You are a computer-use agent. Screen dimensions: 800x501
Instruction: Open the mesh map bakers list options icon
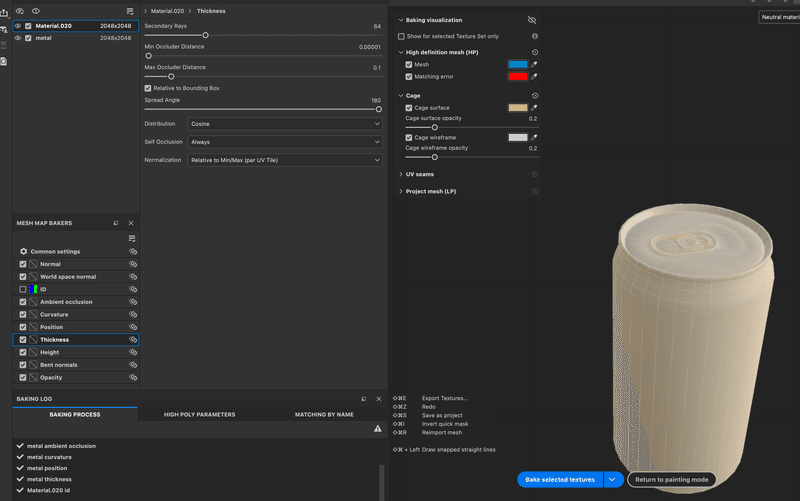pos(132,238)
